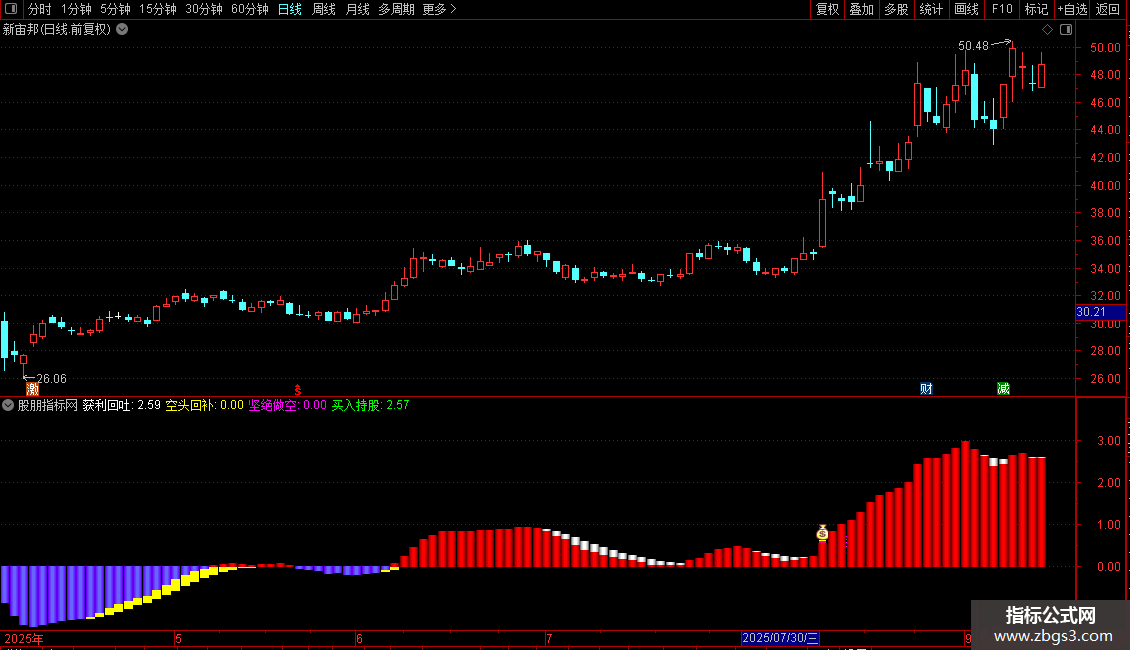Screen dimensions: 1130x650
Task: Toggle the side panel icon top-right
Action: [1066, 30]
